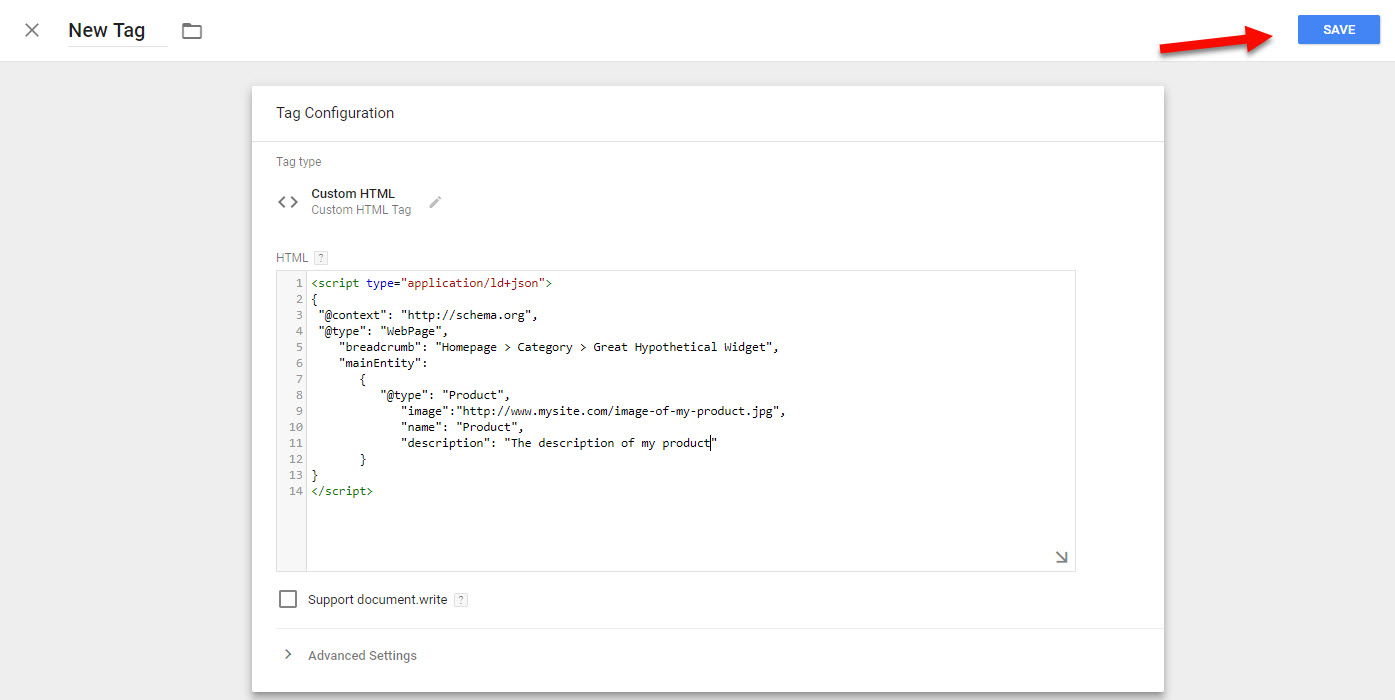Click the "@type": "WebPage" line
1395x700 pixels.
point(384,331)
